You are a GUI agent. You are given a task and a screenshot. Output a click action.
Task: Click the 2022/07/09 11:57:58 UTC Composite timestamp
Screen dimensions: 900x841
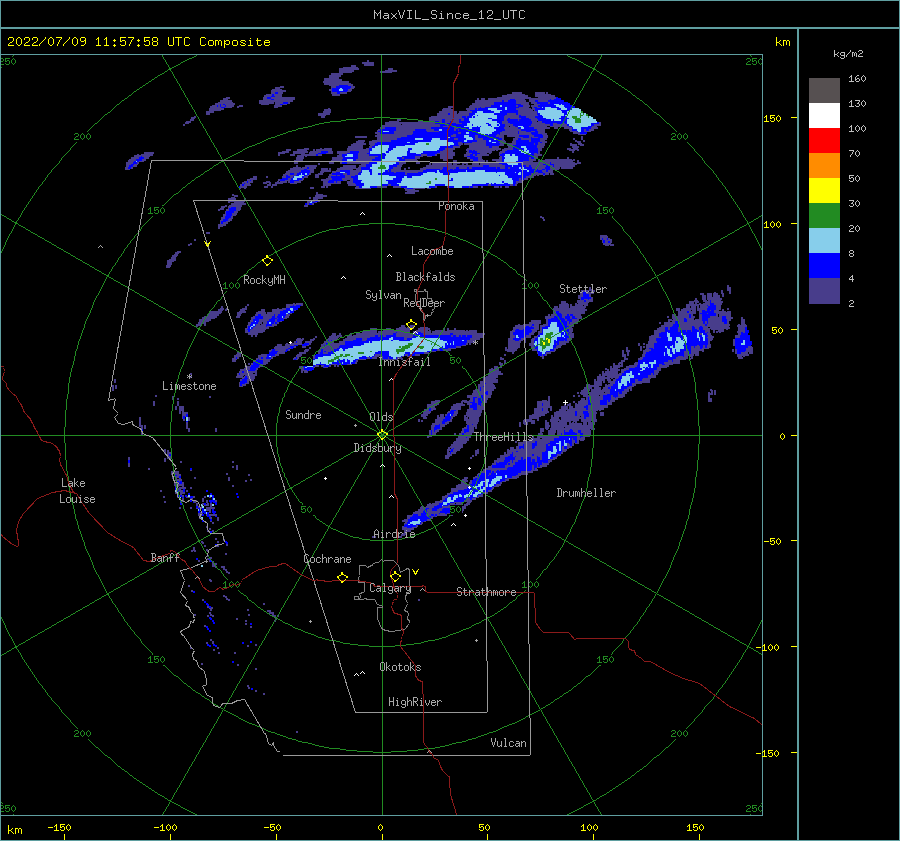pyautogui.click(x=138, y=42)
